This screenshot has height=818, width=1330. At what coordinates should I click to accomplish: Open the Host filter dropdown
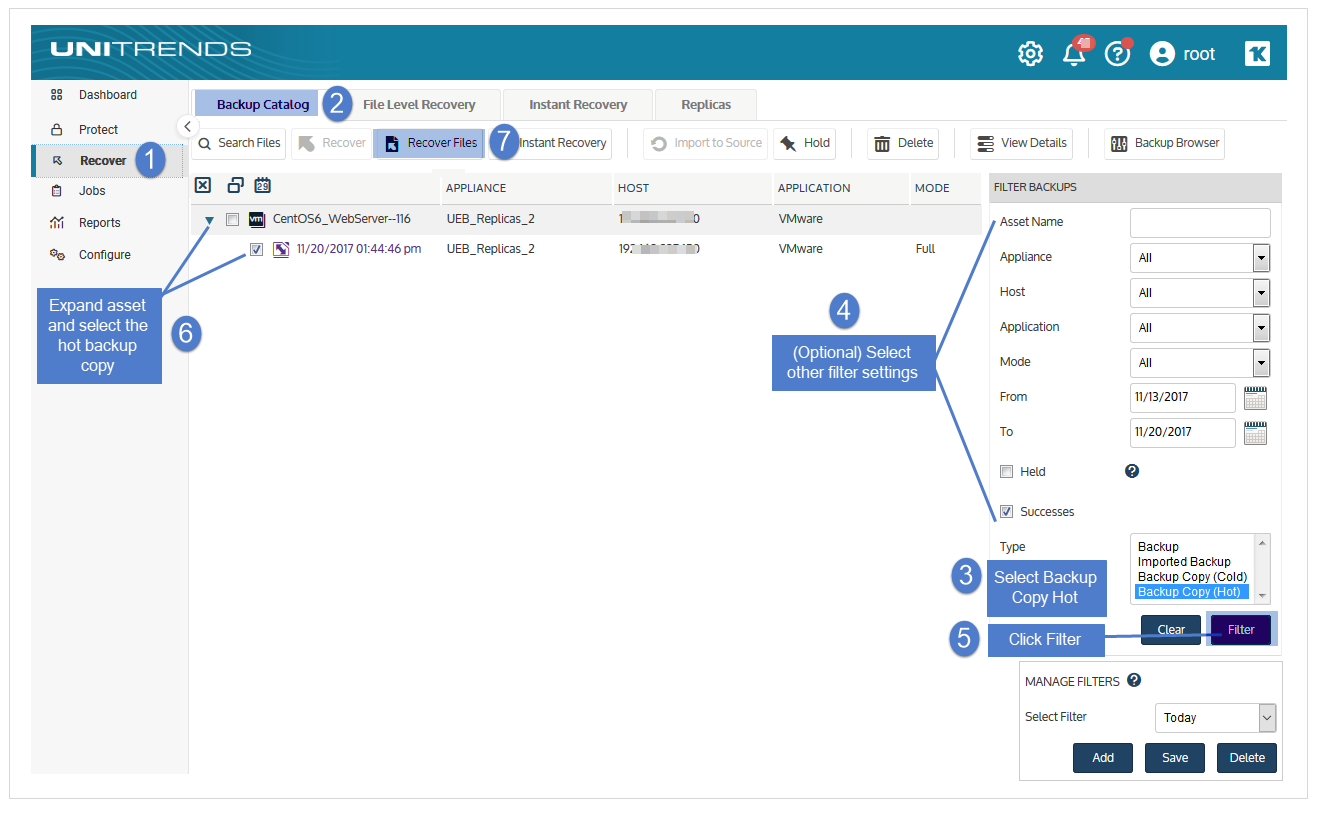pos(1200,293)
